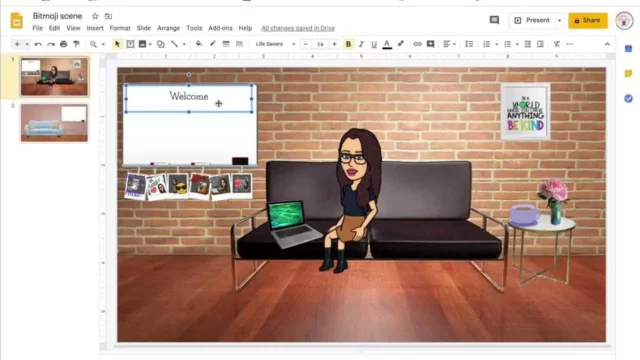This screenshot has width=640, height=360.
Task: Toggle bold formatting
Action: [x=348, y=44]
